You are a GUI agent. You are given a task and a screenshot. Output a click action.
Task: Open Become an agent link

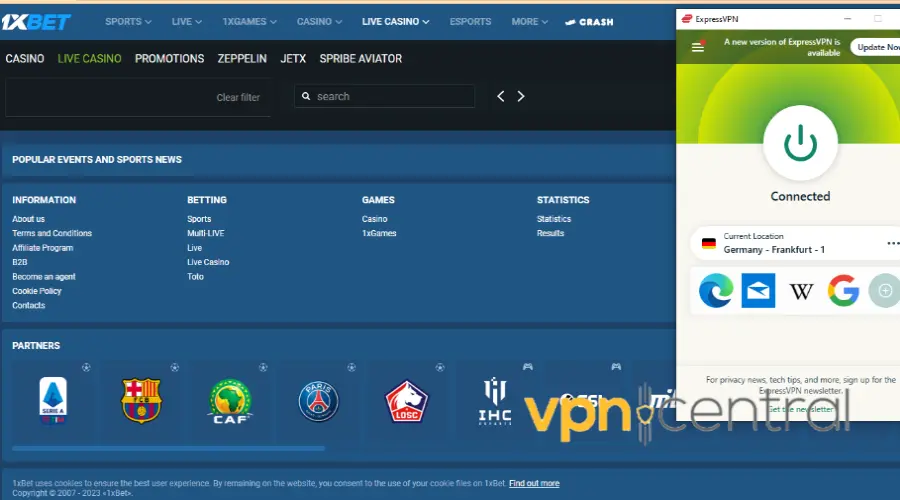(44, 277)
